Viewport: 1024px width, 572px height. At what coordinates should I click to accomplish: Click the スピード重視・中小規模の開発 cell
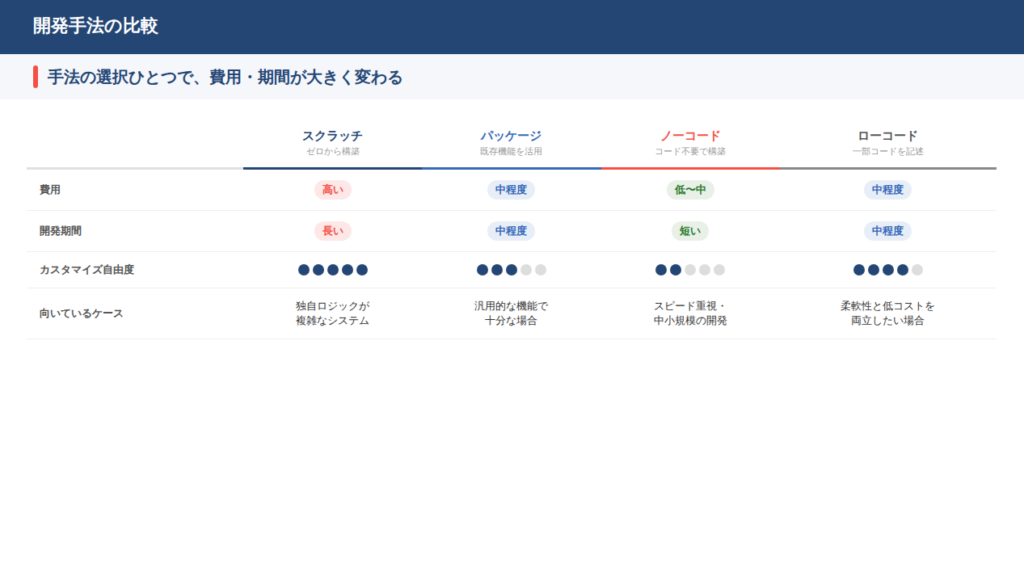690,313
